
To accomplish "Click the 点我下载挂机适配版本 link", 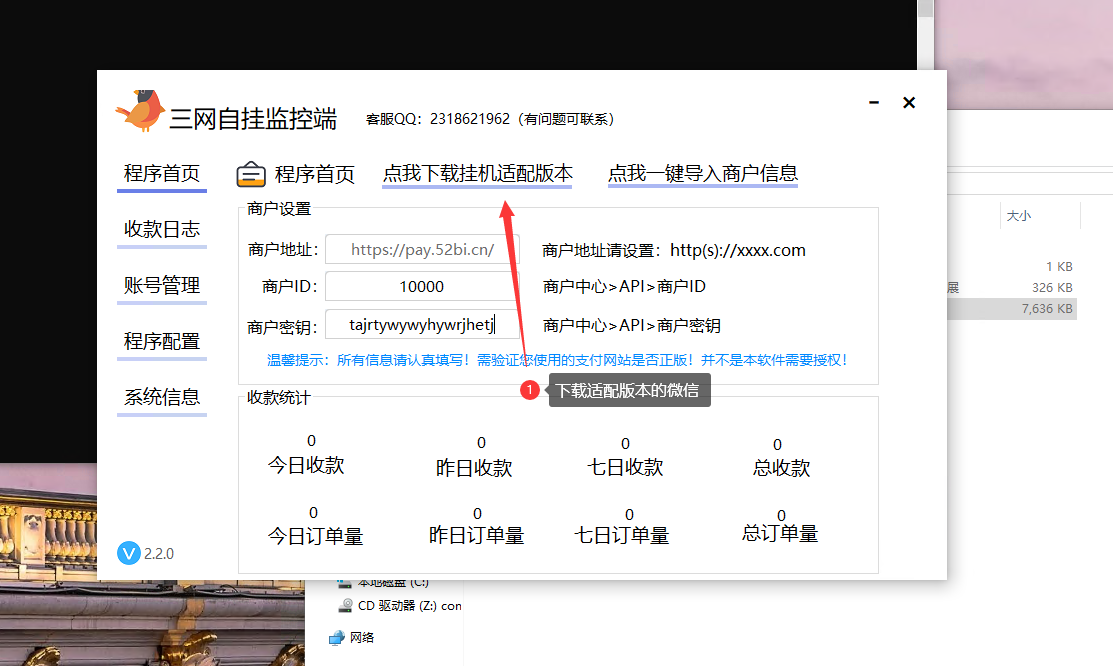I will click(477, 171).
